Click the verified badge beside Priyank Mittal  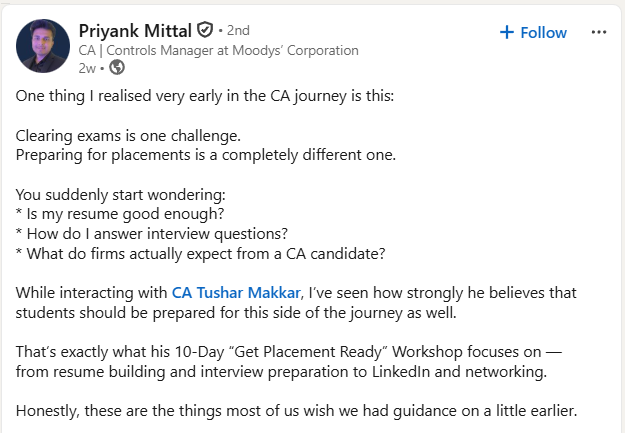[205, 31]
